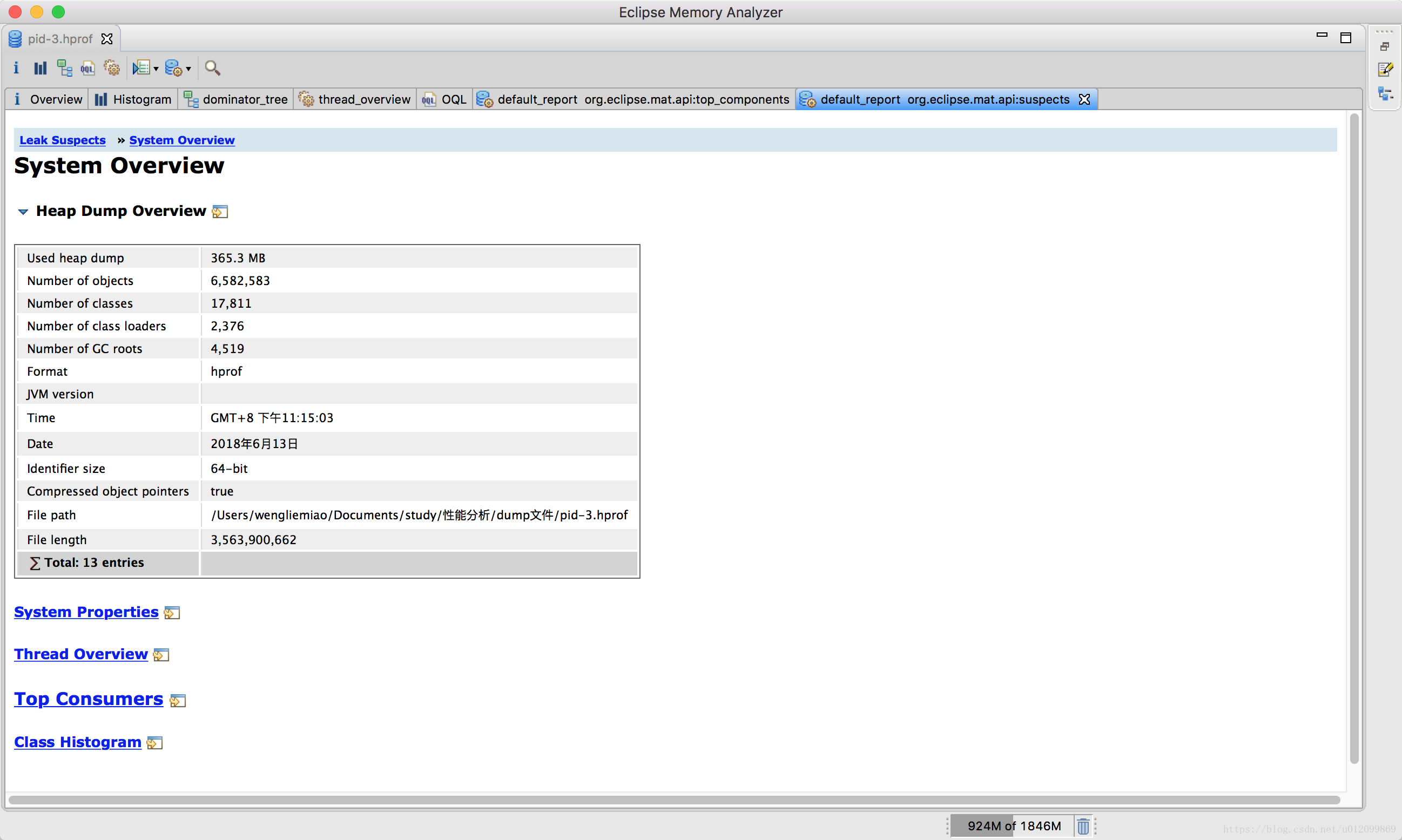Open thread overview gears icon in toolbar
Viewport: 1402px width, 840px height.
[112, 68]
